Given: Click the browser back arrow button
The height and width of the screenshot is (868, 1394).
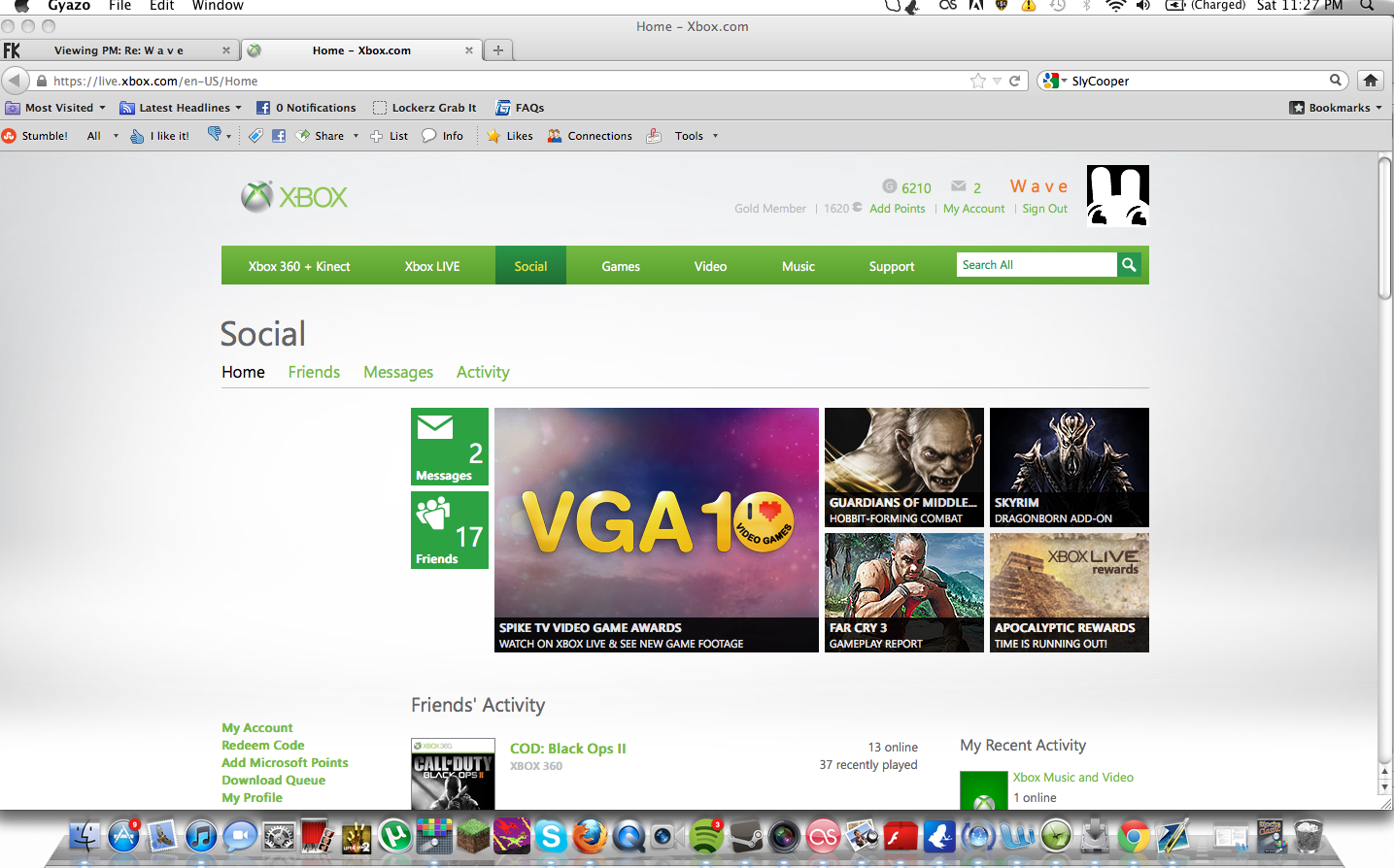Looking at the screenshot, I should [x=15, y=81].
